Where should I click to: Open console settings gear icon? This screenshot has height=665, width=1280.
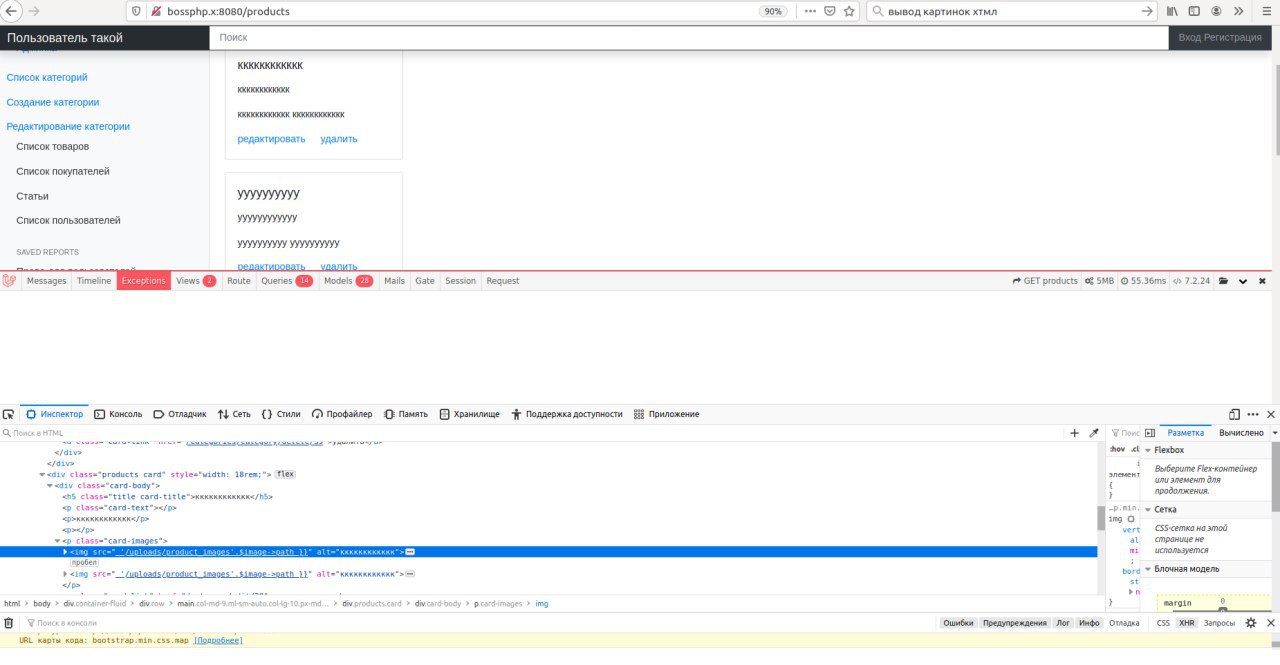point(1250,622)
